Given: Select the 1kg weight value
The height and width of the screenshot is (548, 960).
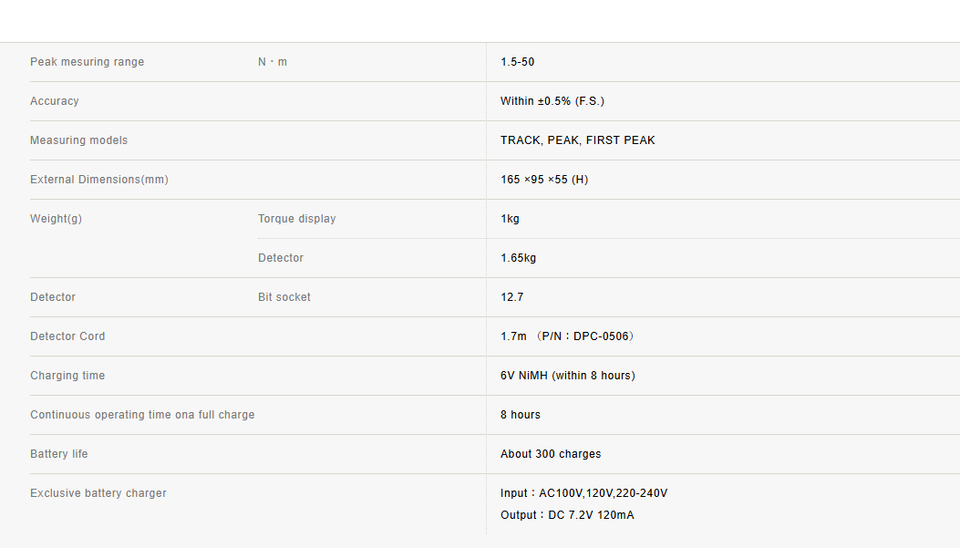Looking at the screenshot, I should click(510, 219).
